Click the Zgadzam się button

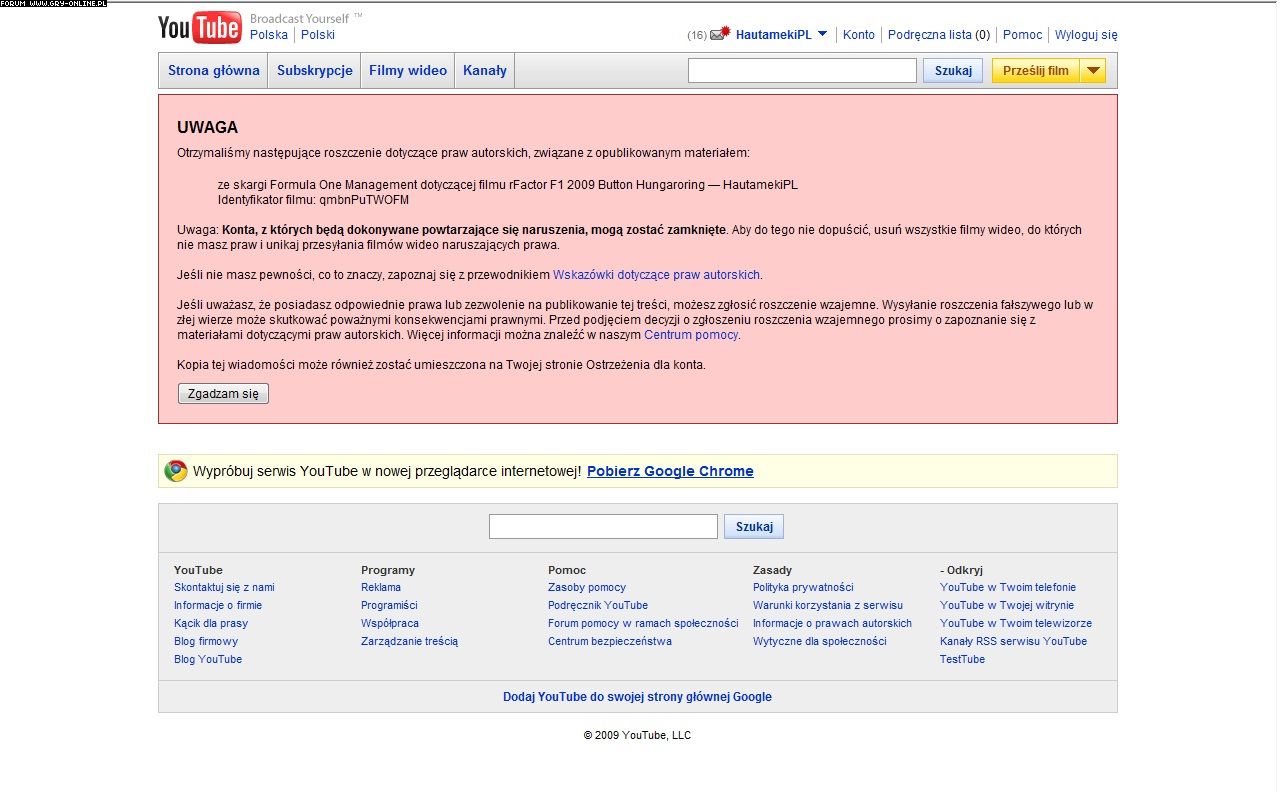click(223, 394)
